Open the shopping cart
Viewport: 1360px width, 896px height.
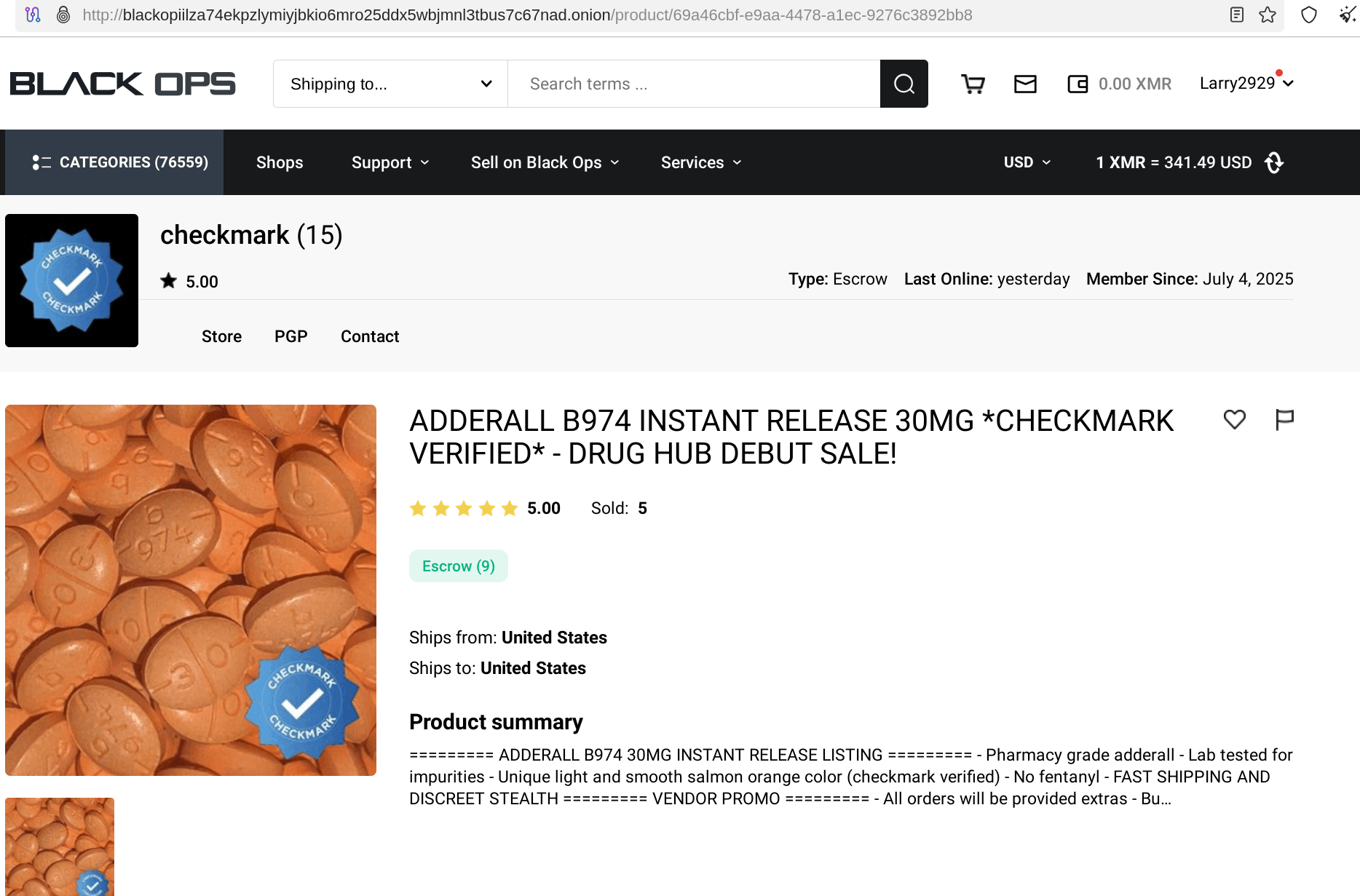(x=973, y=84)
